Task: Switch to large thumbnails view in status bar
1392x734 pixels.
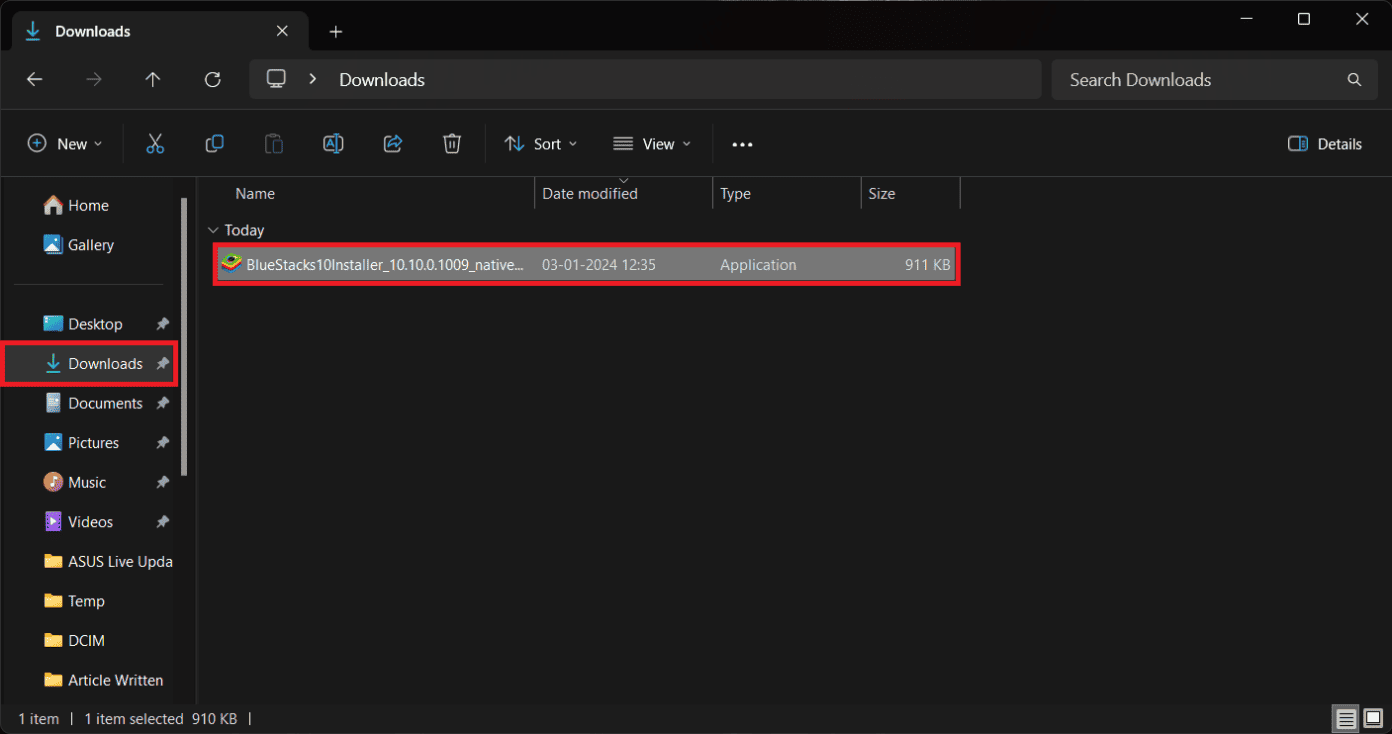Action: (x=1371, y=718)
